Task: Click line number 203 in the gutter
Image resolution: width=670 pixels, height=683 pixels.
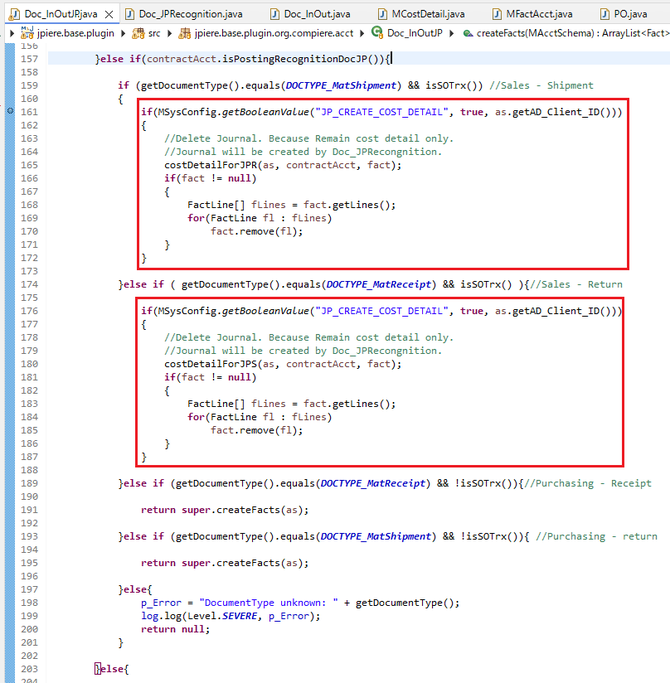Action: pos(29,669)
